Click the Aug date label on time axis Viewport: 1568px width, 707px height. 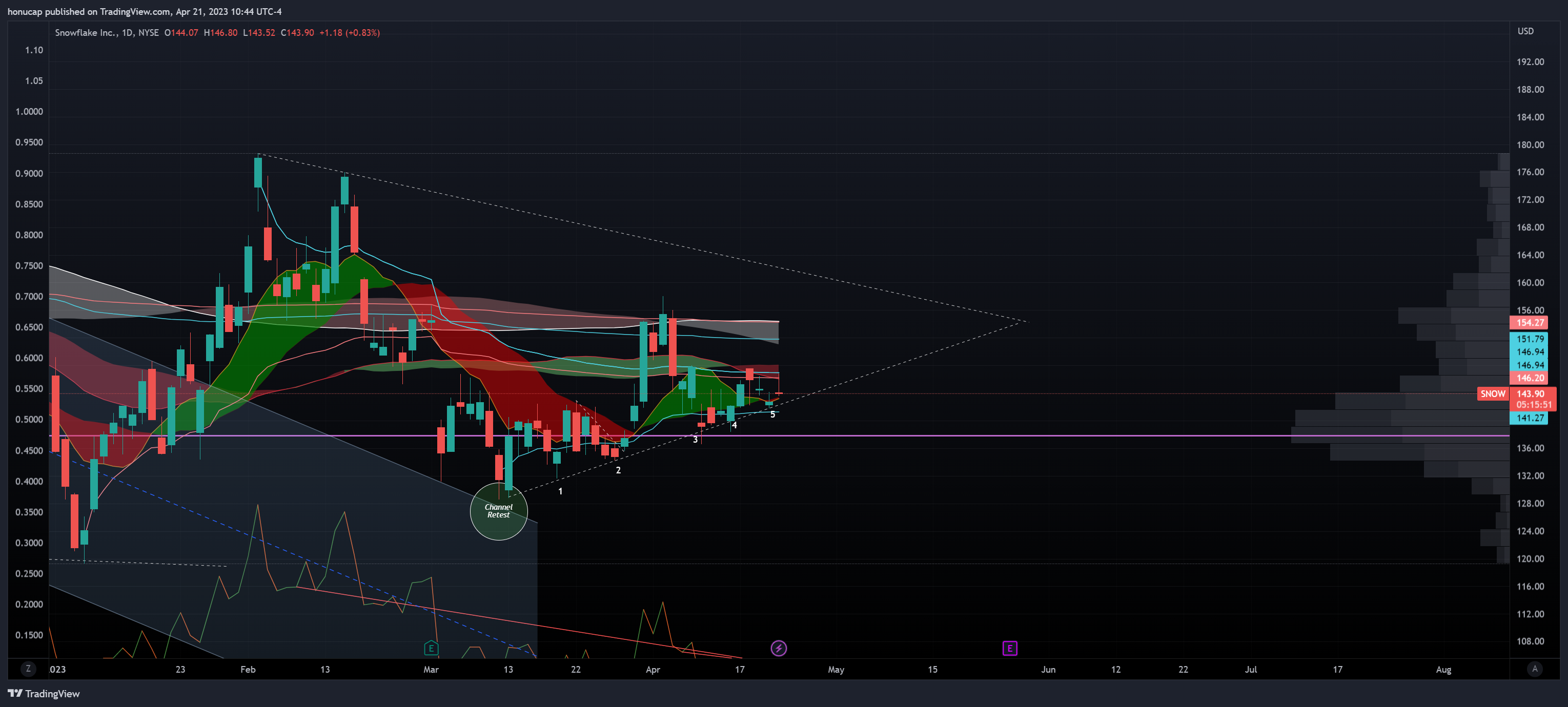coord(1443,669)
